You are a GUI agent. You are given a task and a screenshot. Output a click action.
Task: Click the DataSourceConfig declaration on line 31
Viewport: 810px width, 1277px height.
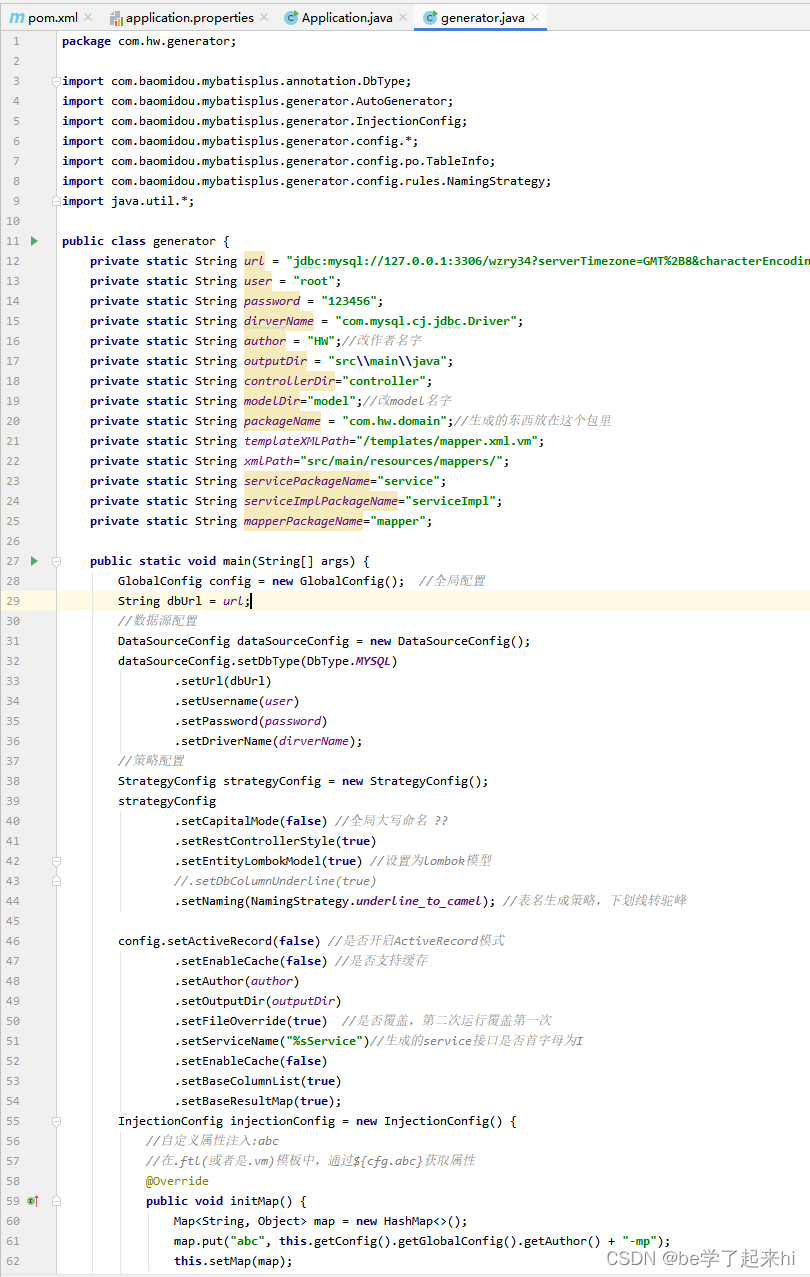324,641
